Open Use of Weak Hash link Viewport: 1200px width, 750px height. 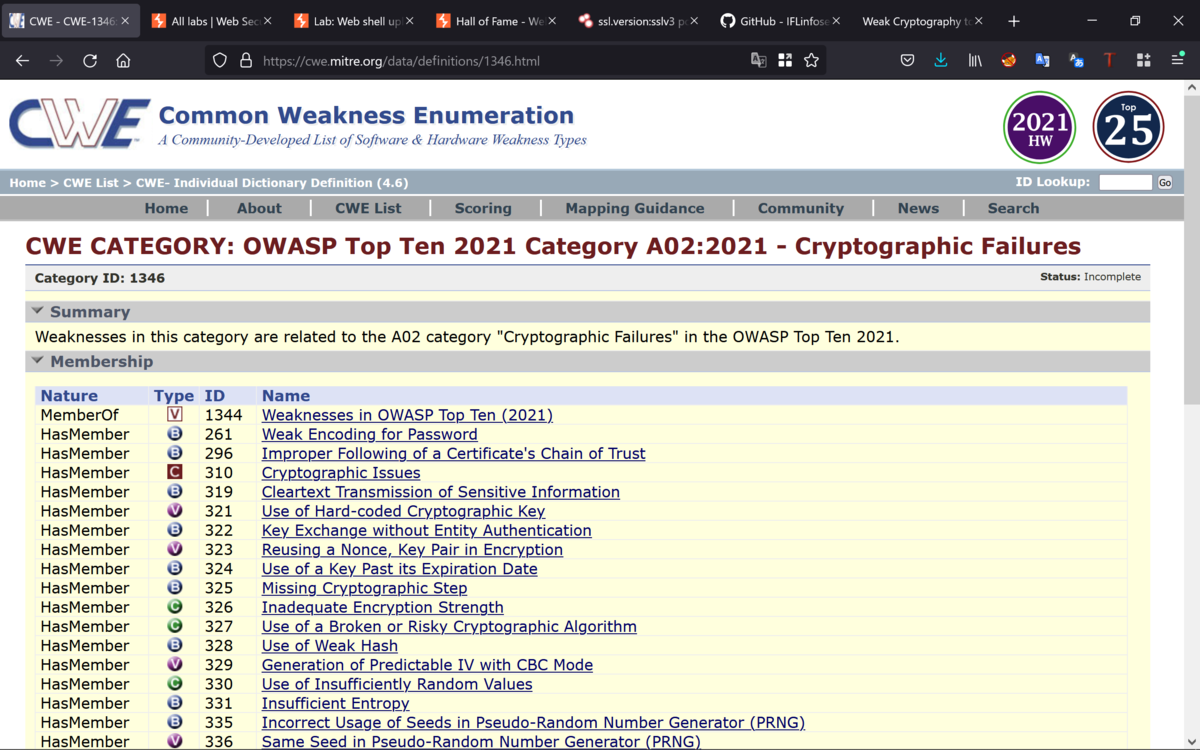pos(330,645)
